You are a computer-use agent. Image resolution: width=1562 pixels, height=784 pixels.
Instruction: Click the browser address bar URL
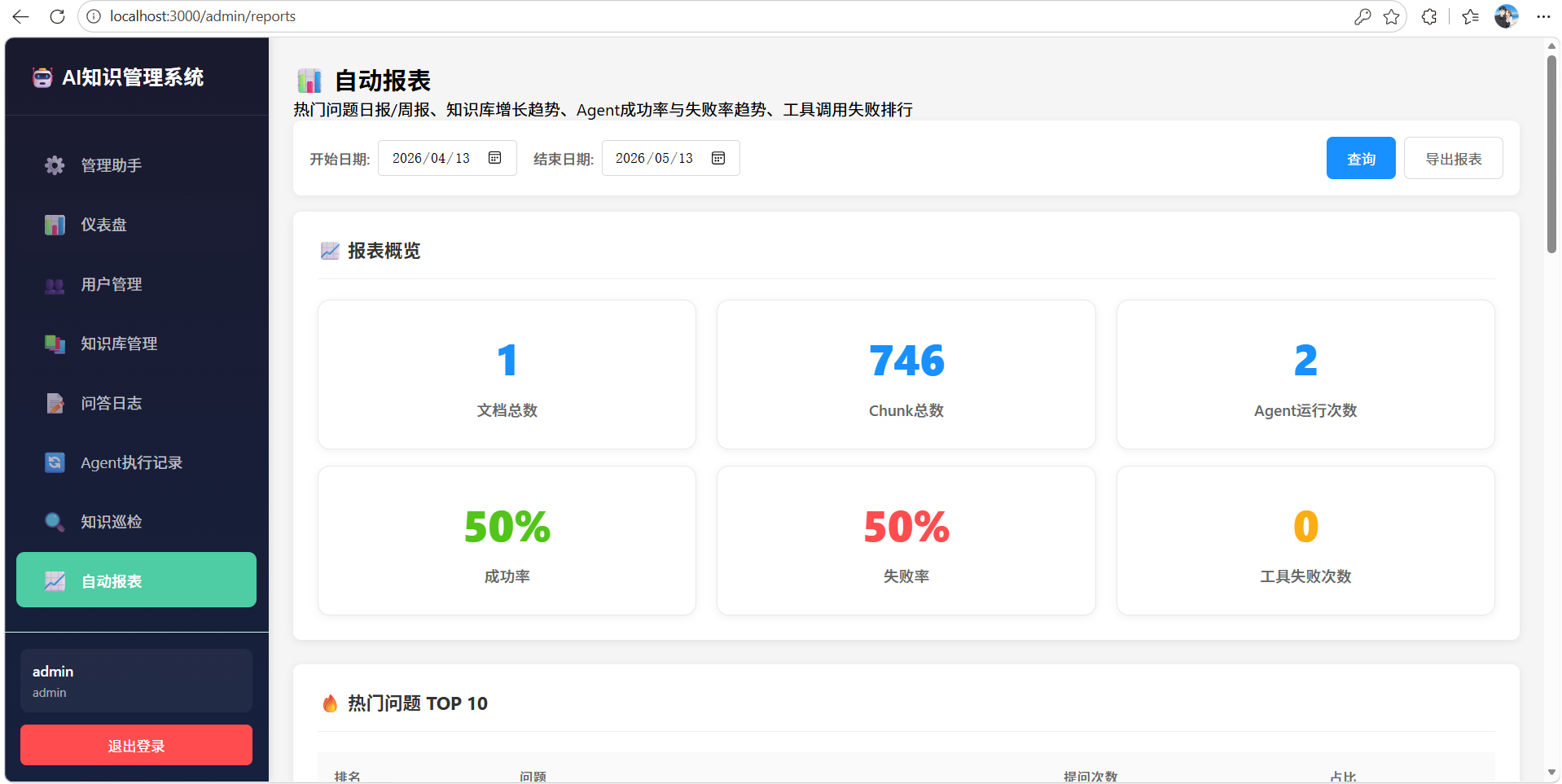(x=203, y=16)
